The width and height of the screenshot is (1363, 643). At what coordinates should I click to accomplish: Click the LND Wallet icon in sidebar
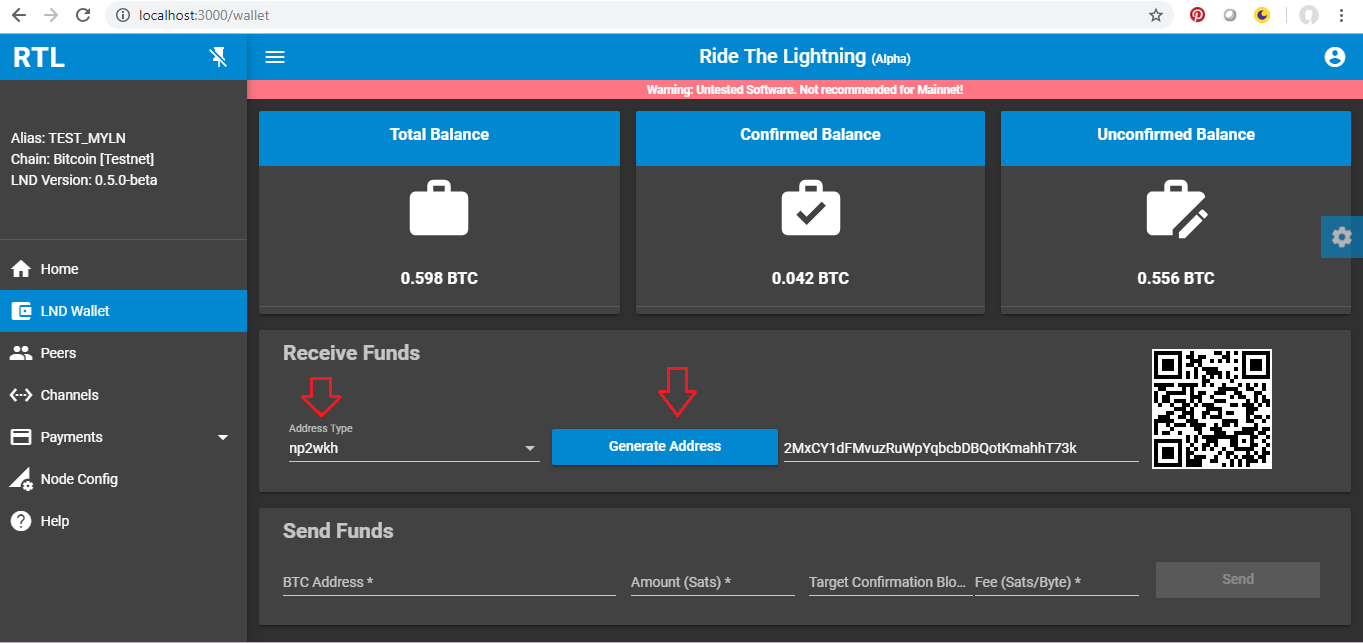tap(20, 311)
